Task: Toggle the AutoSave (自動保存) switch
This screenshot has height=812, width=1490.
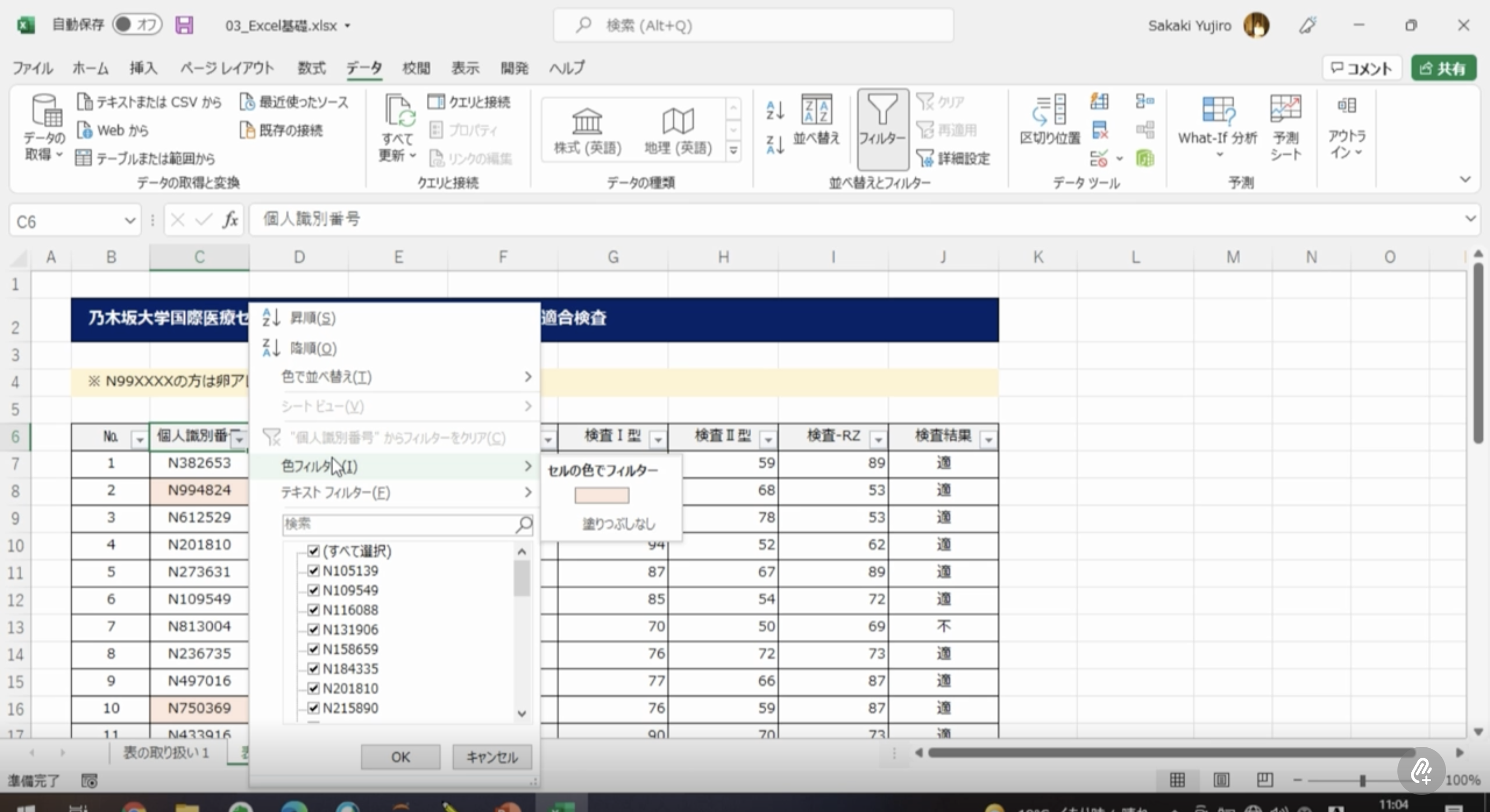Action: coord(137,24)
